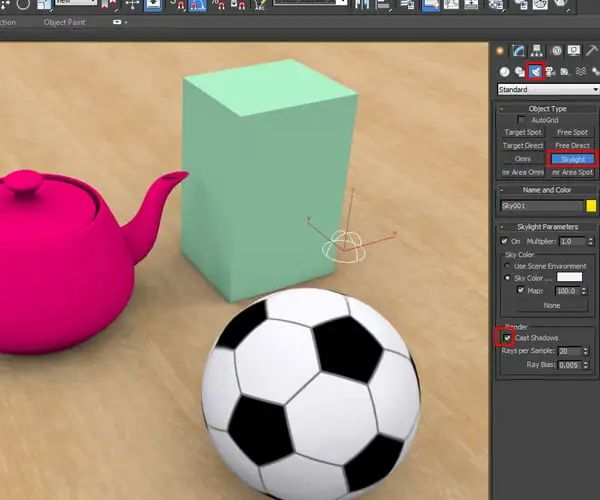Open the Hierarchy panel tab
Image resolution: width=600 pixels, height=500 pixels.
[x=536, y=50]
